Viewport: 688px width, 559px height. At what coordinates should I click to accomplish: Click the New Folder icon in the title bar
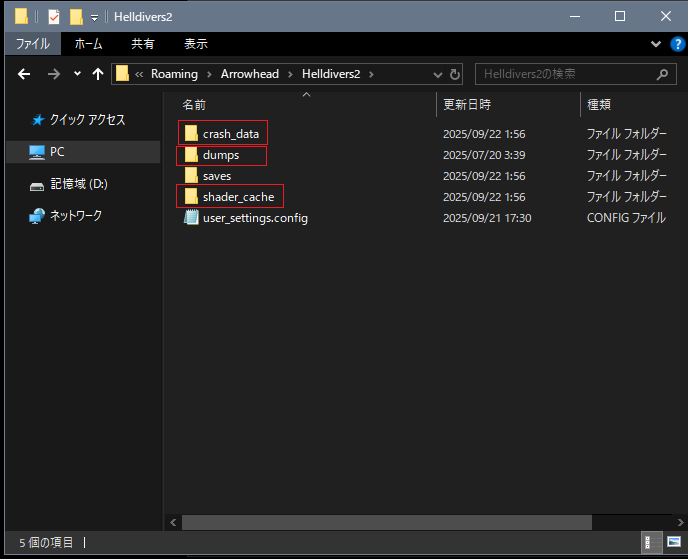click(76, 17)
